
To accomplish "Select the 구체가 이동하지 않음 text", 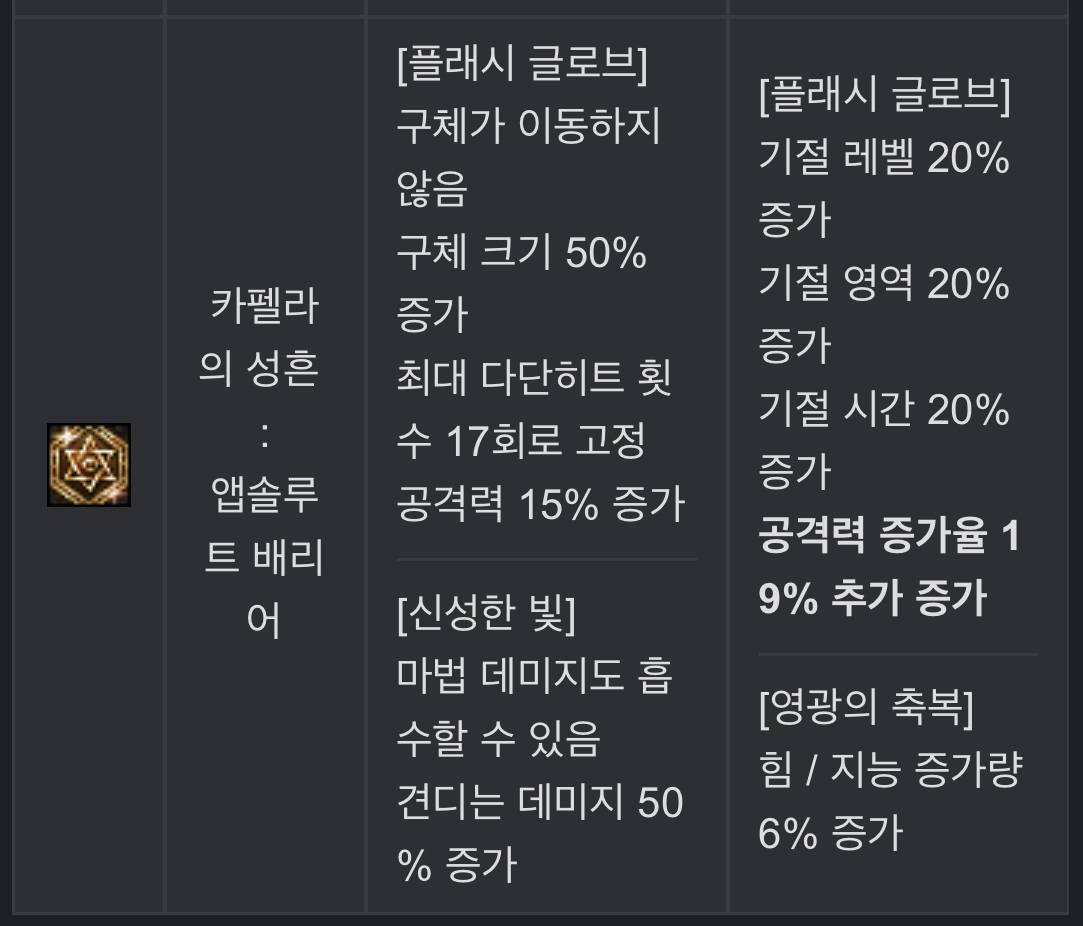I will pyautogui.click(x=528, y=157).
